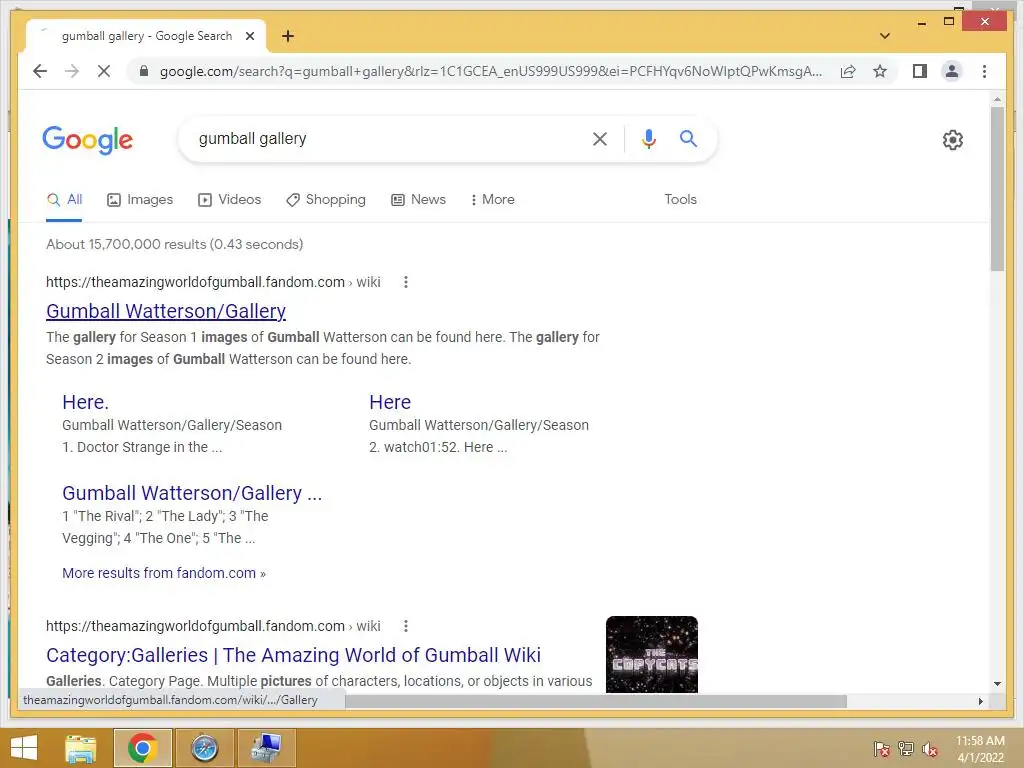Start voice search with microphone
1024x768 pixels.
648,138
